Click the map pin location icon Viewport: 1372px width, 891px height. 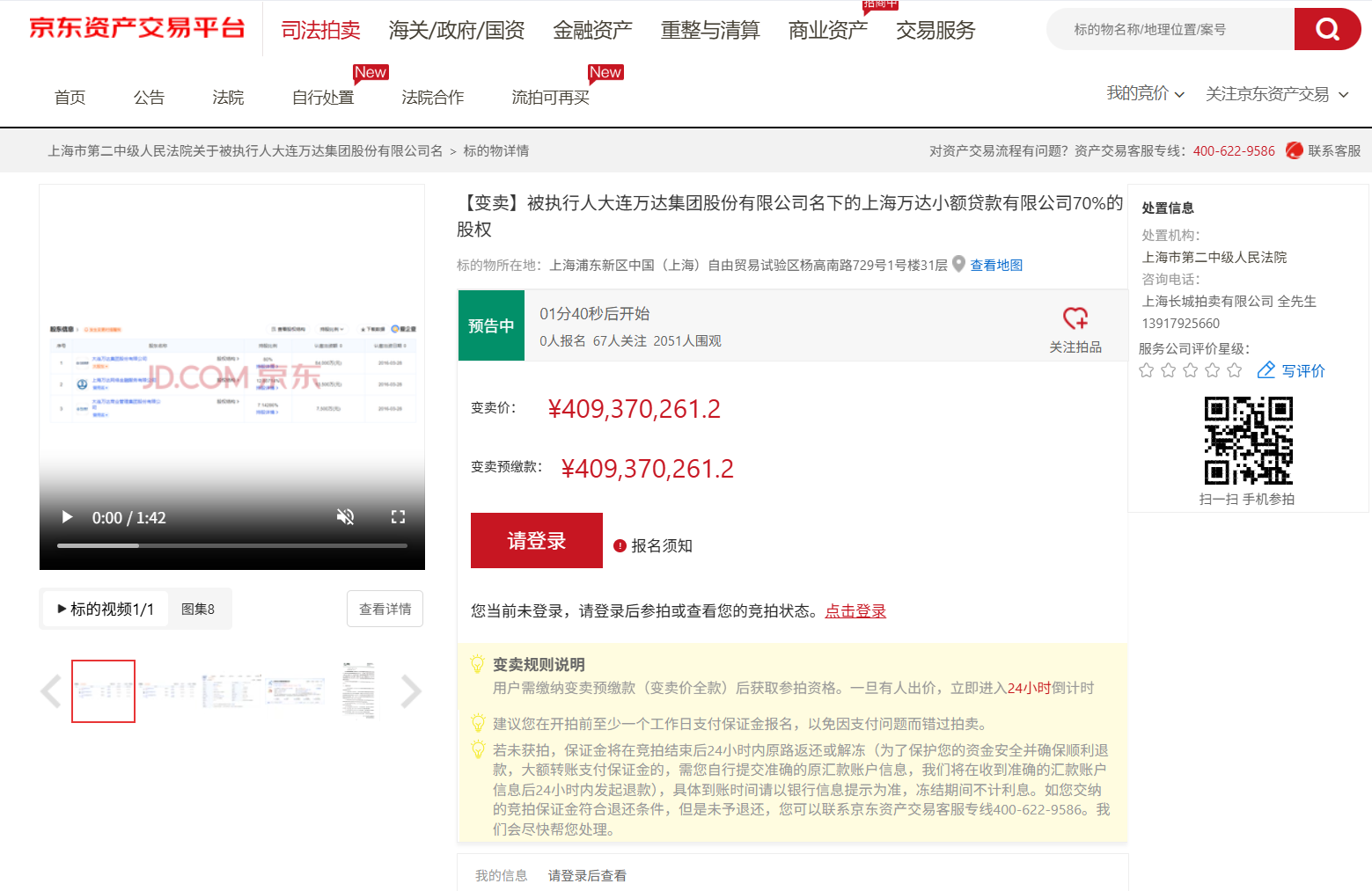(x=959, y=264)
